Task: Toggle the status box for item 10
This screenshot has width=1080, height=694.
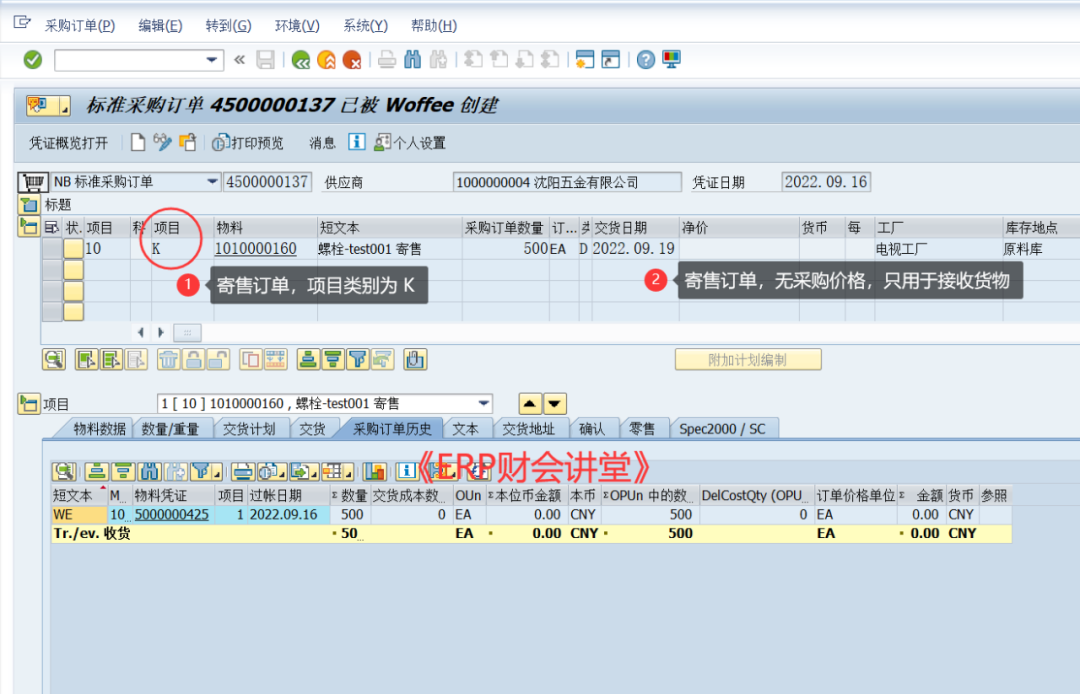Action: pos(73,249)
